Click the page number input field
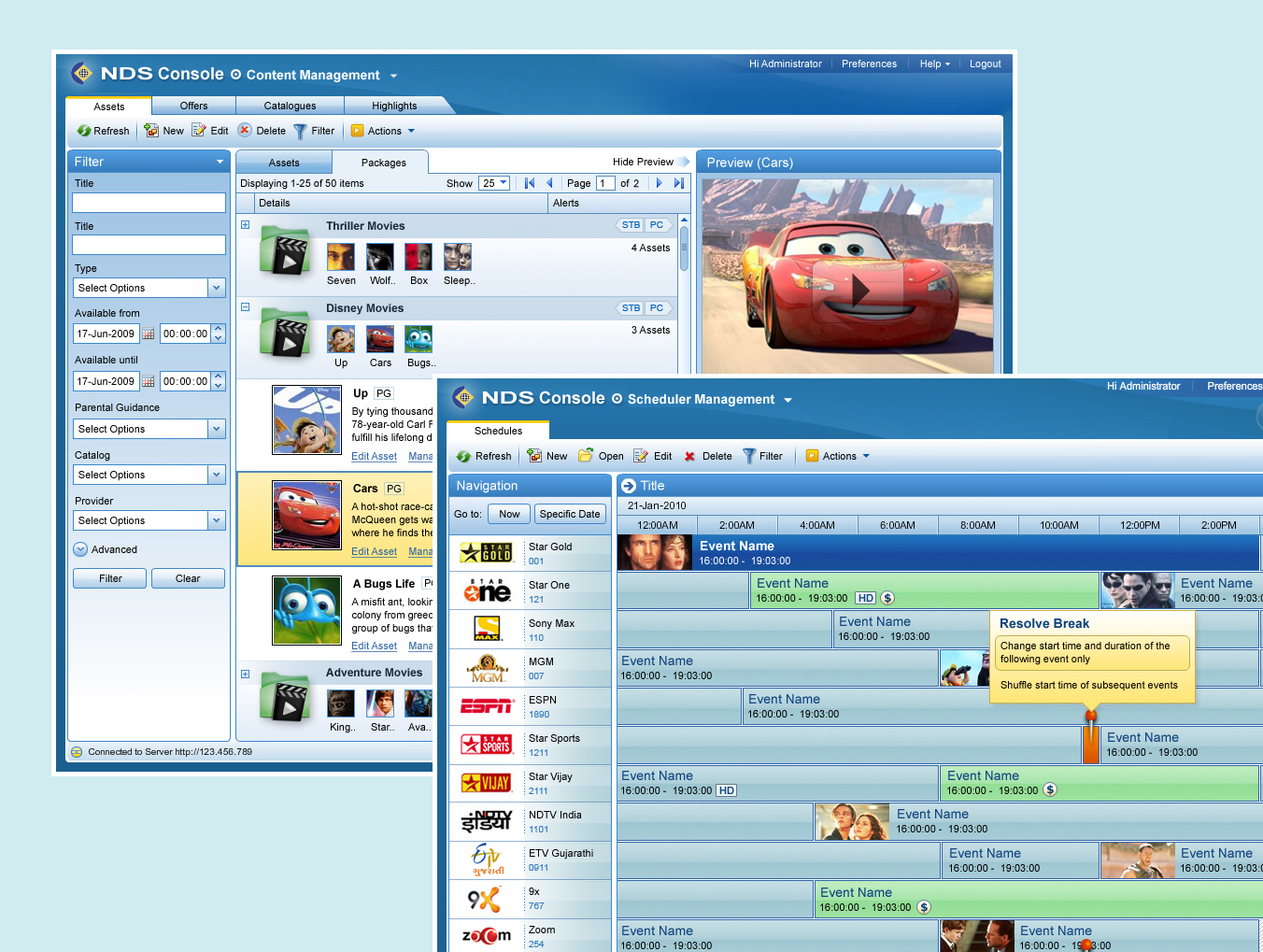This screenshot has height=952, width=1263. coord(605,183)
